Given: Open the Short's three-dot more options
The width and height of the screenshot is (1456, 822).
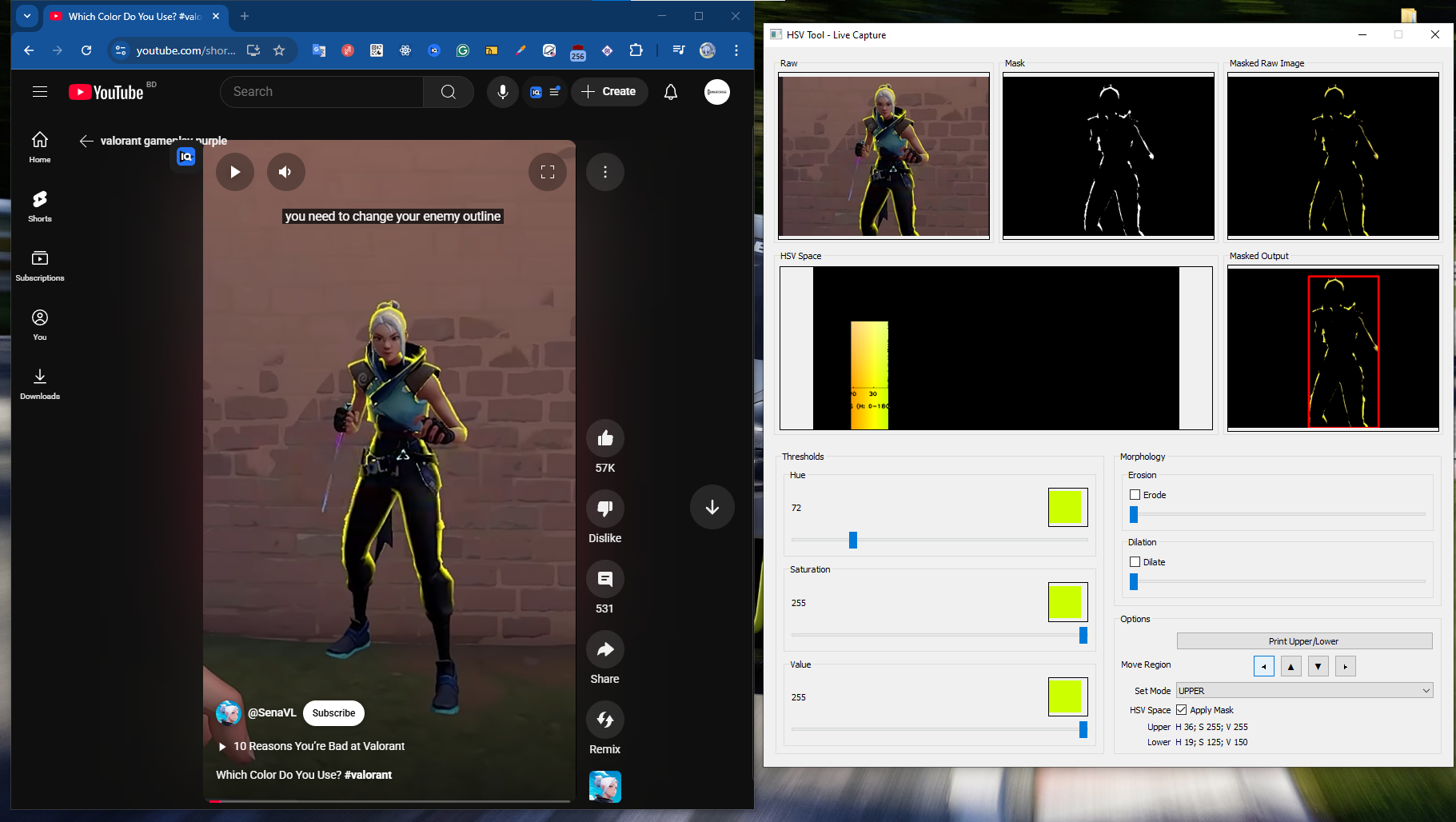Looking at the screenshot, I should coord(605,172).
